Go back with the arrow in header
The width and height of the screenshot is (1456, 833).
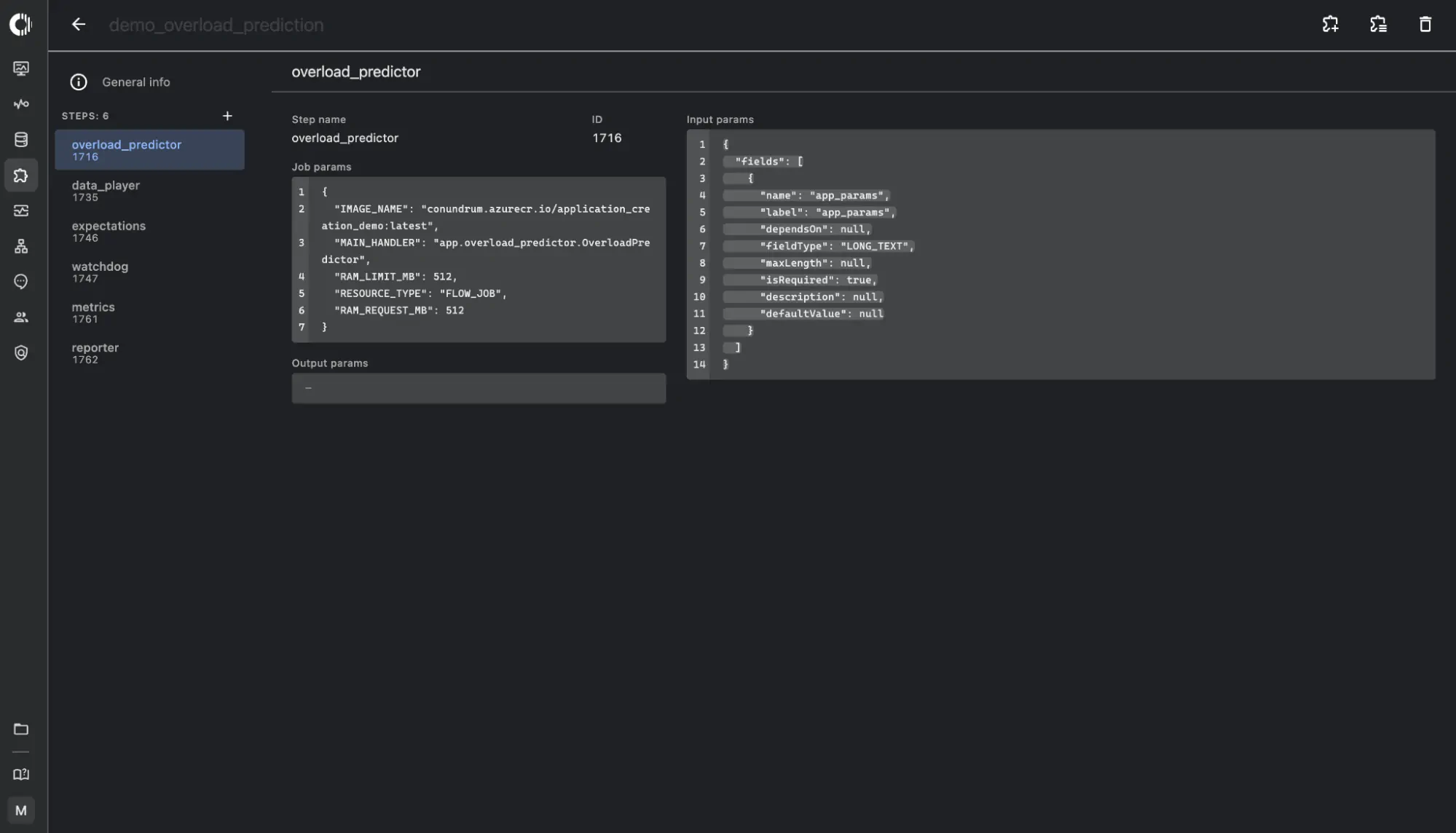(78, 24)
